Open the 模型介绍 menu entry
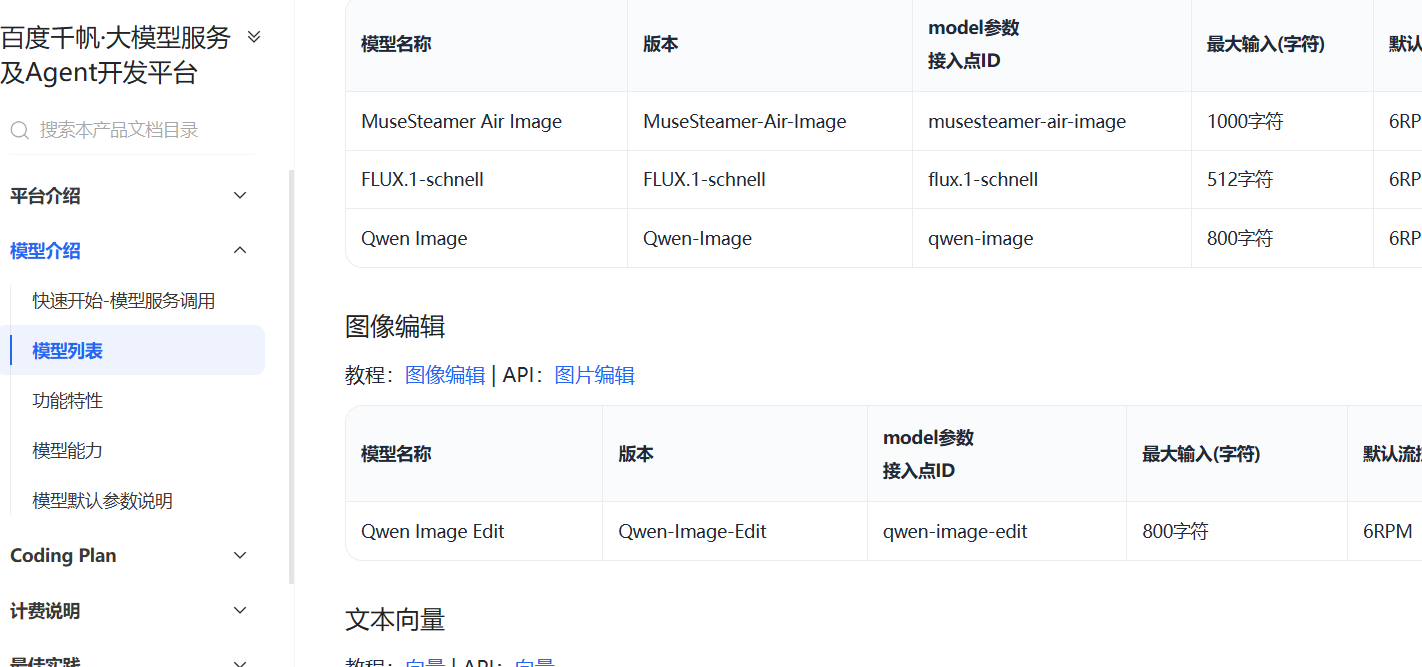The width and height of the screenshot is (1422, 667). (x=45, y=251)
